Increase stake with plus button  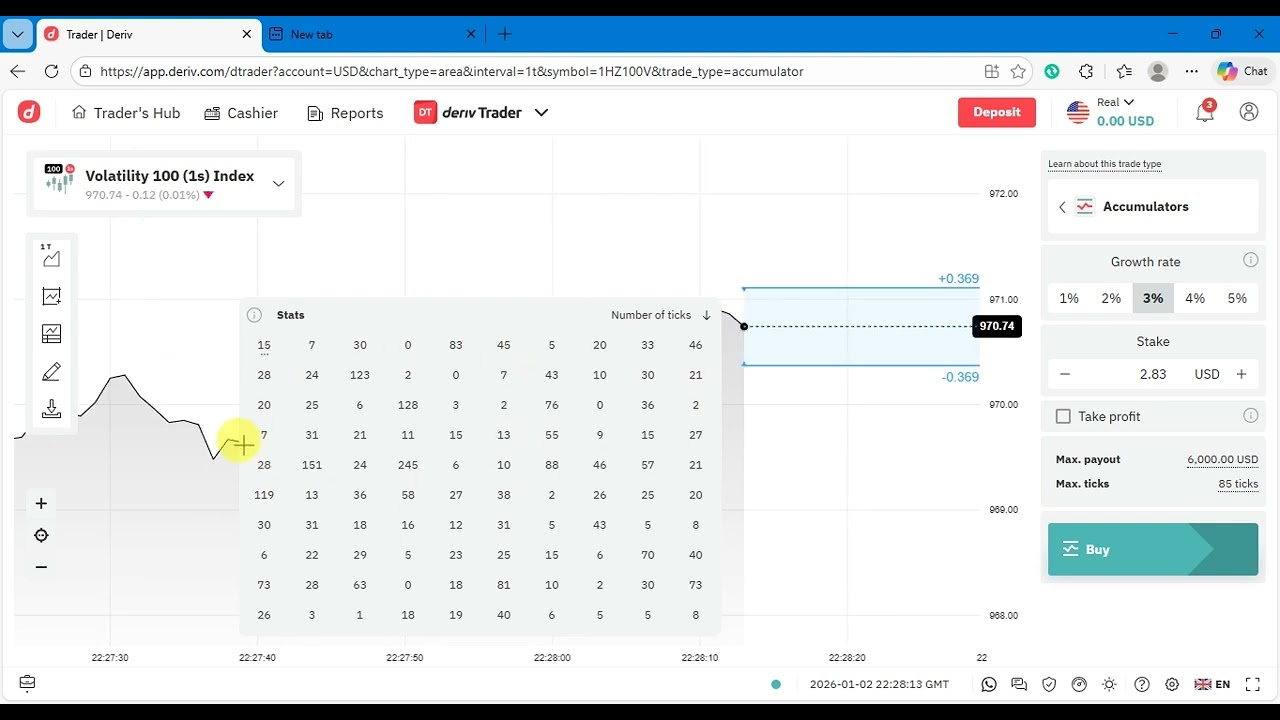point(1241,374)
